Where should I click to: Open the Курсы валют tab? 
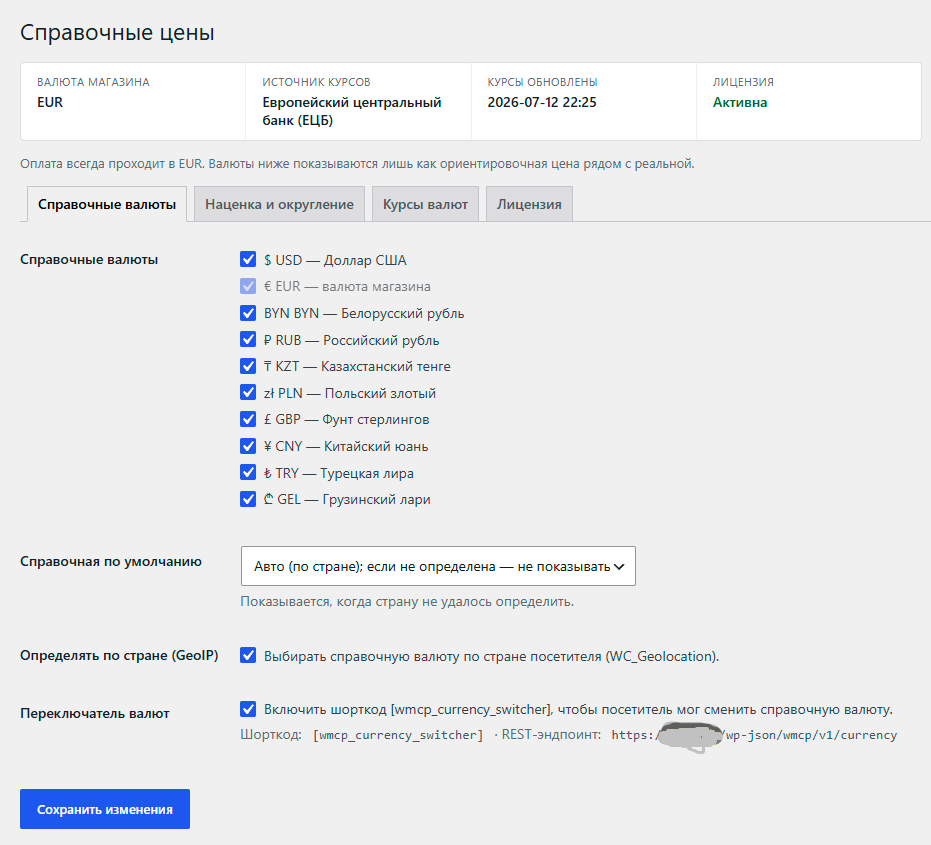(x=425, y=204)
